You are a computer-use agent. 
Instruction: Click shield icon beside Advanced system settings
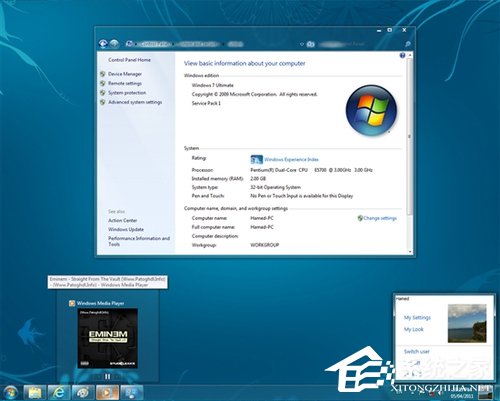(x=103, y=102)
